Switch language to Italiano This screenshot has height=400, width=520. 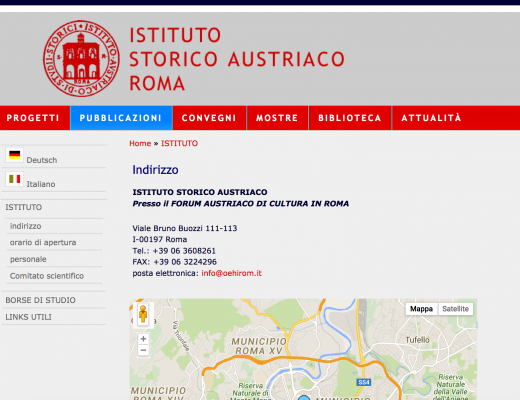click(x=41, y=184)
